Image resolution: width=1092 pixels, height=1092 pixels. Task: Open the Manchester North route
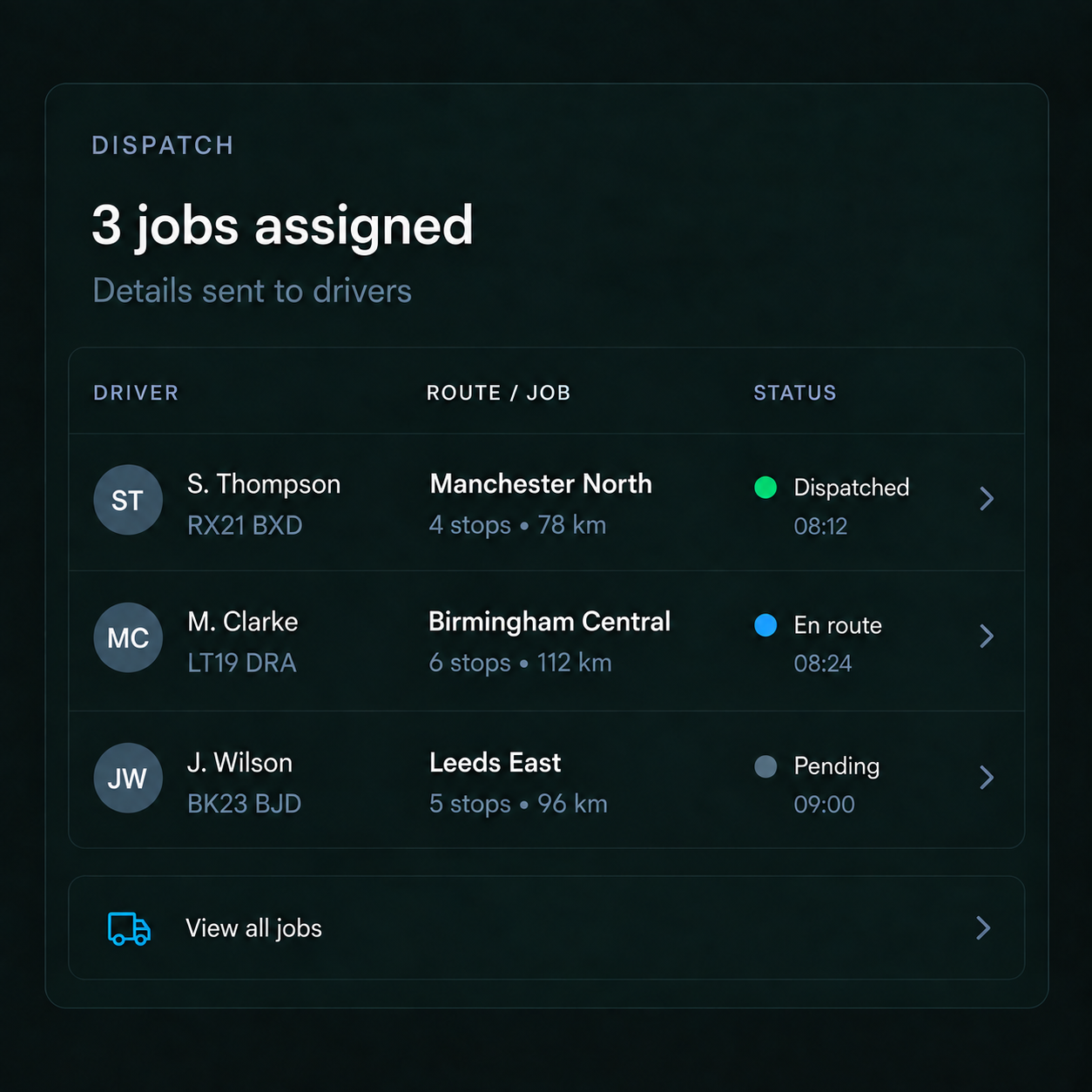[x=541, y=484]
